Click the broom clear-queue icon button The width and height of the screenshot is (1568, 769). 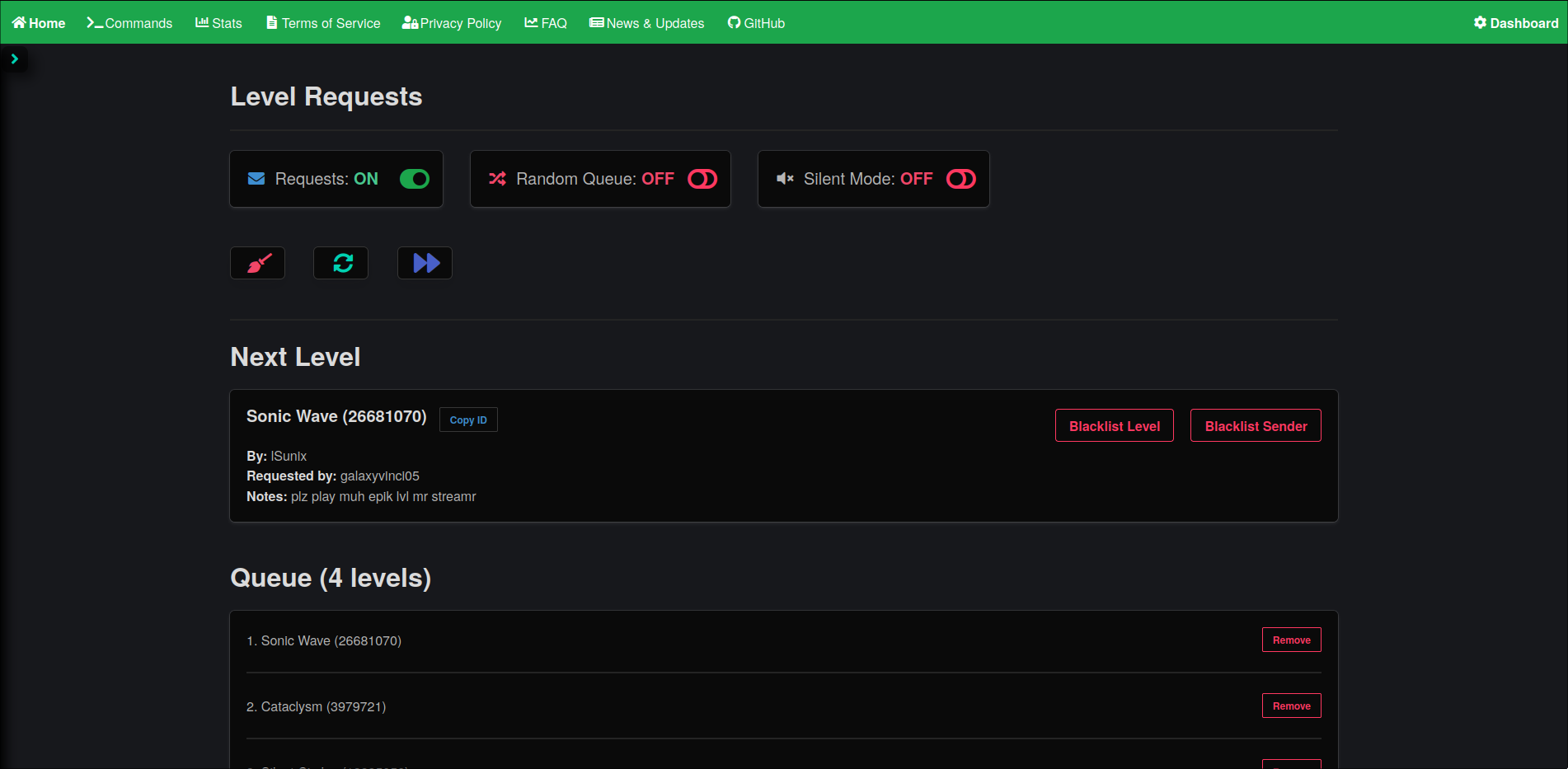[x=258, y=263]
